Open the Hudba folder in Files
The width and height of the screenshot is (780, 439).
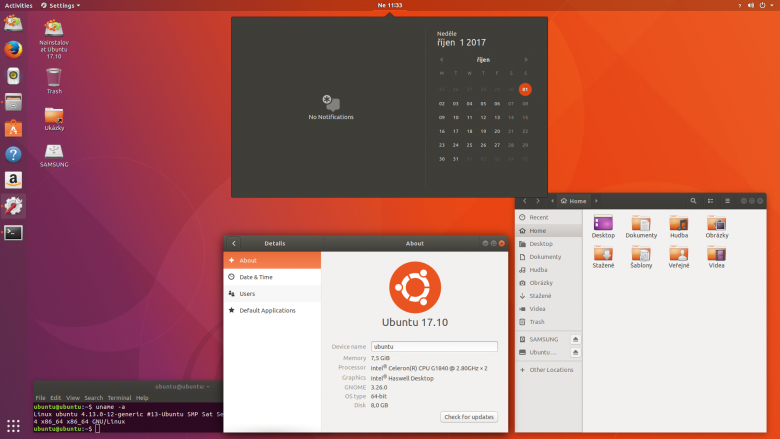pos(679,227)
